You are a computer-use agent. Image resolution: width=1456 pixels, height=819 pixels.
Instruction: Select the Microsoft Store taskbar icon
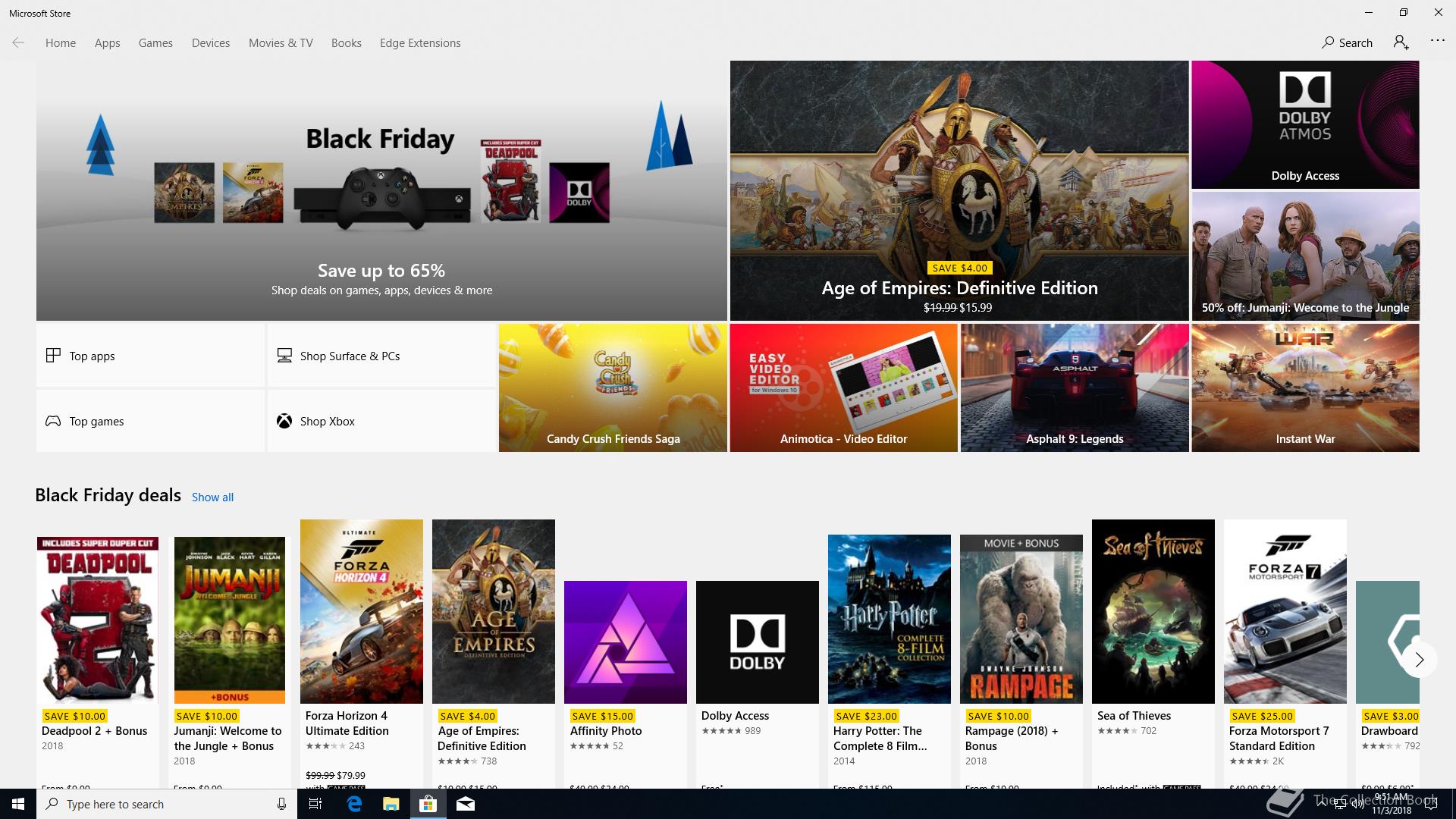[428, 804]
